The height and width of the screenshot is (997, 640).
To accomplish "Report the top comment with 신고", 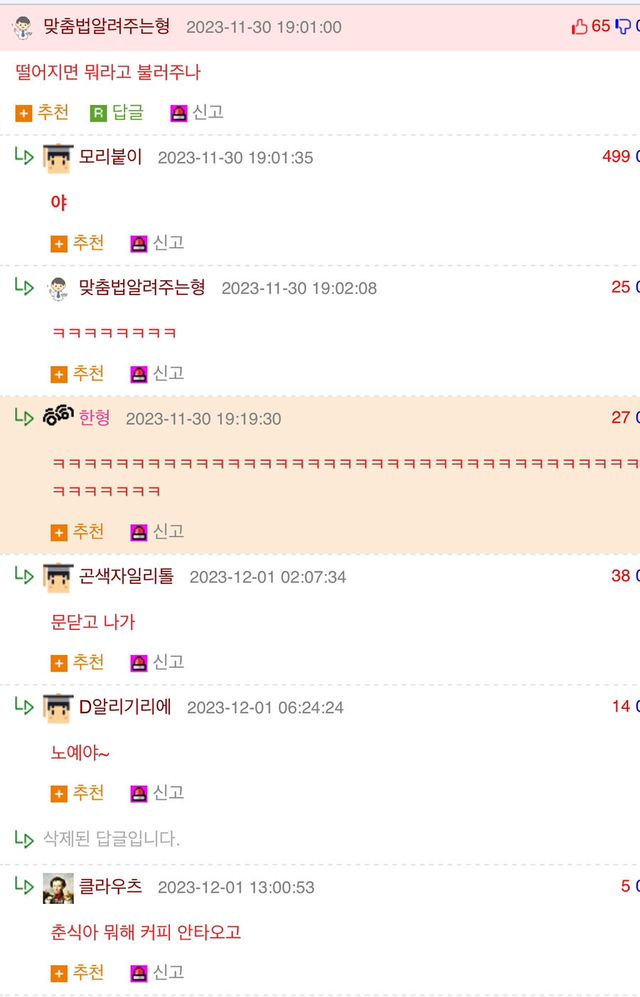I will pos(197,113).
